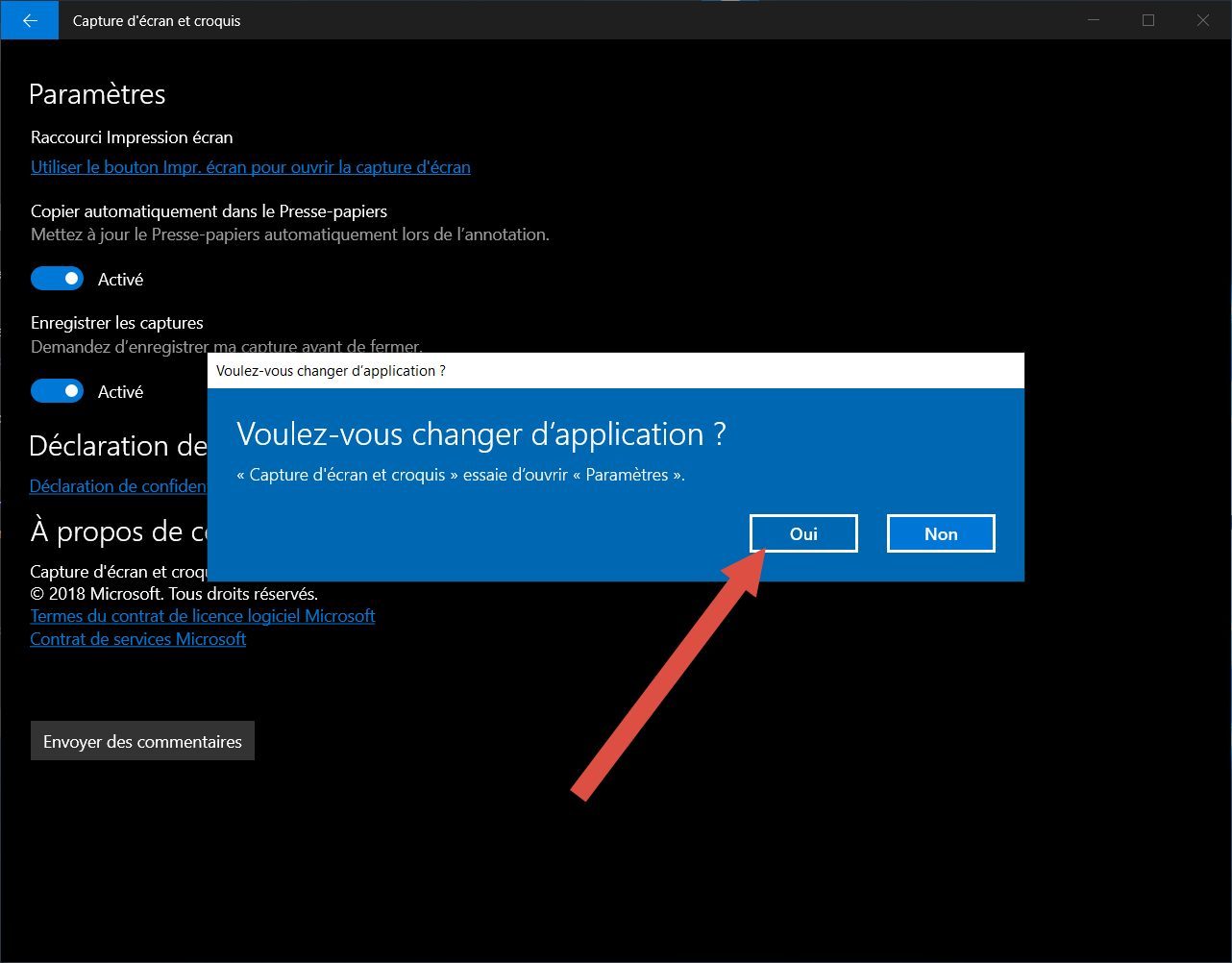Minimize the Capture d'écran et croquis window
This screenshot has width=1232, height=963.
click(x=1094, y=20)
